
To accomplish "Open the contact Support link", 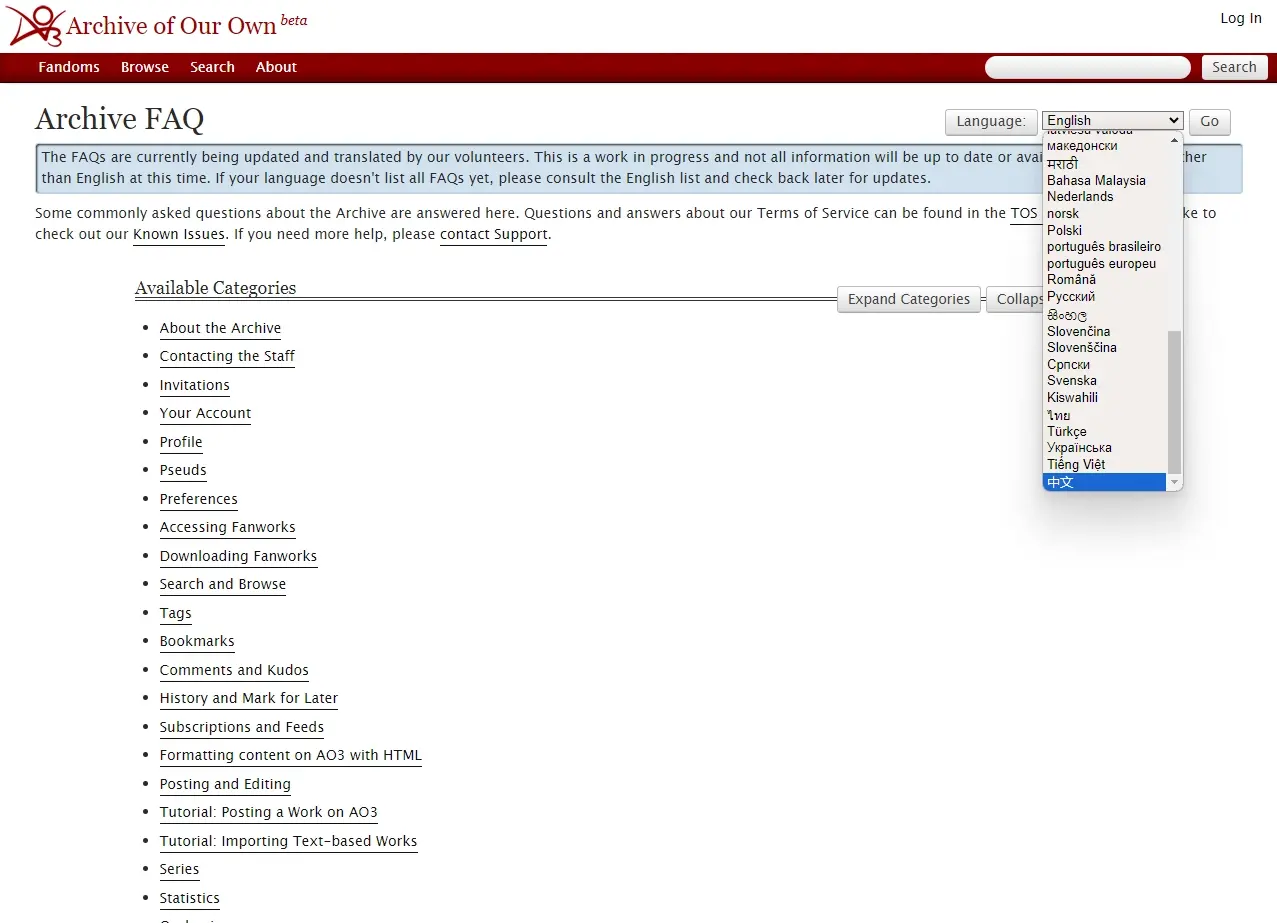I will 493,234.
